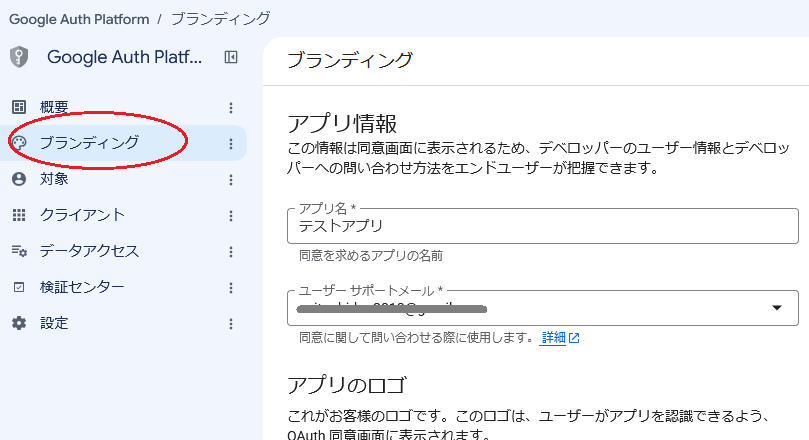Click the クライアント grid icon
This screenshot has width=809, height=440.
pos(19,215)
